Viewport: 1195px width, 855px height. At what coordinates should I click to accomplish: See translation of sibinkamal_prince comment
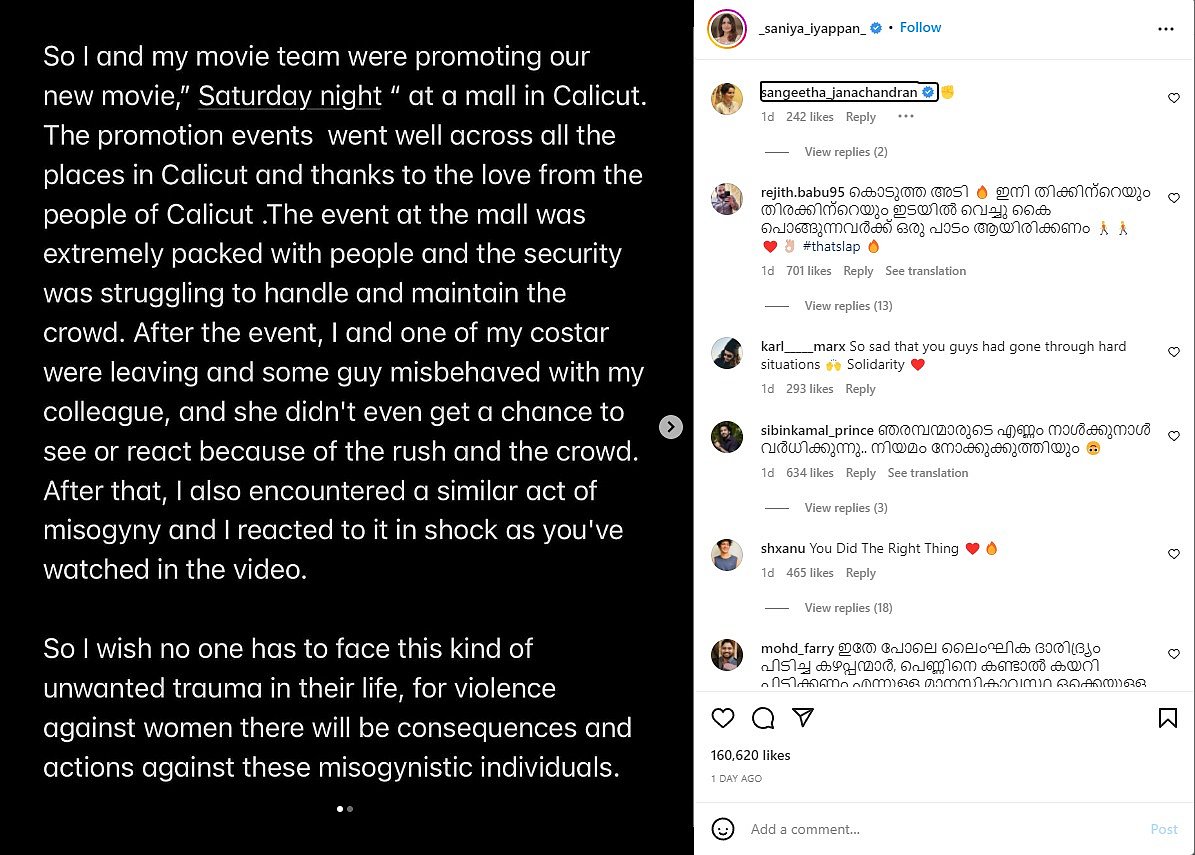[x=928, y=473]
